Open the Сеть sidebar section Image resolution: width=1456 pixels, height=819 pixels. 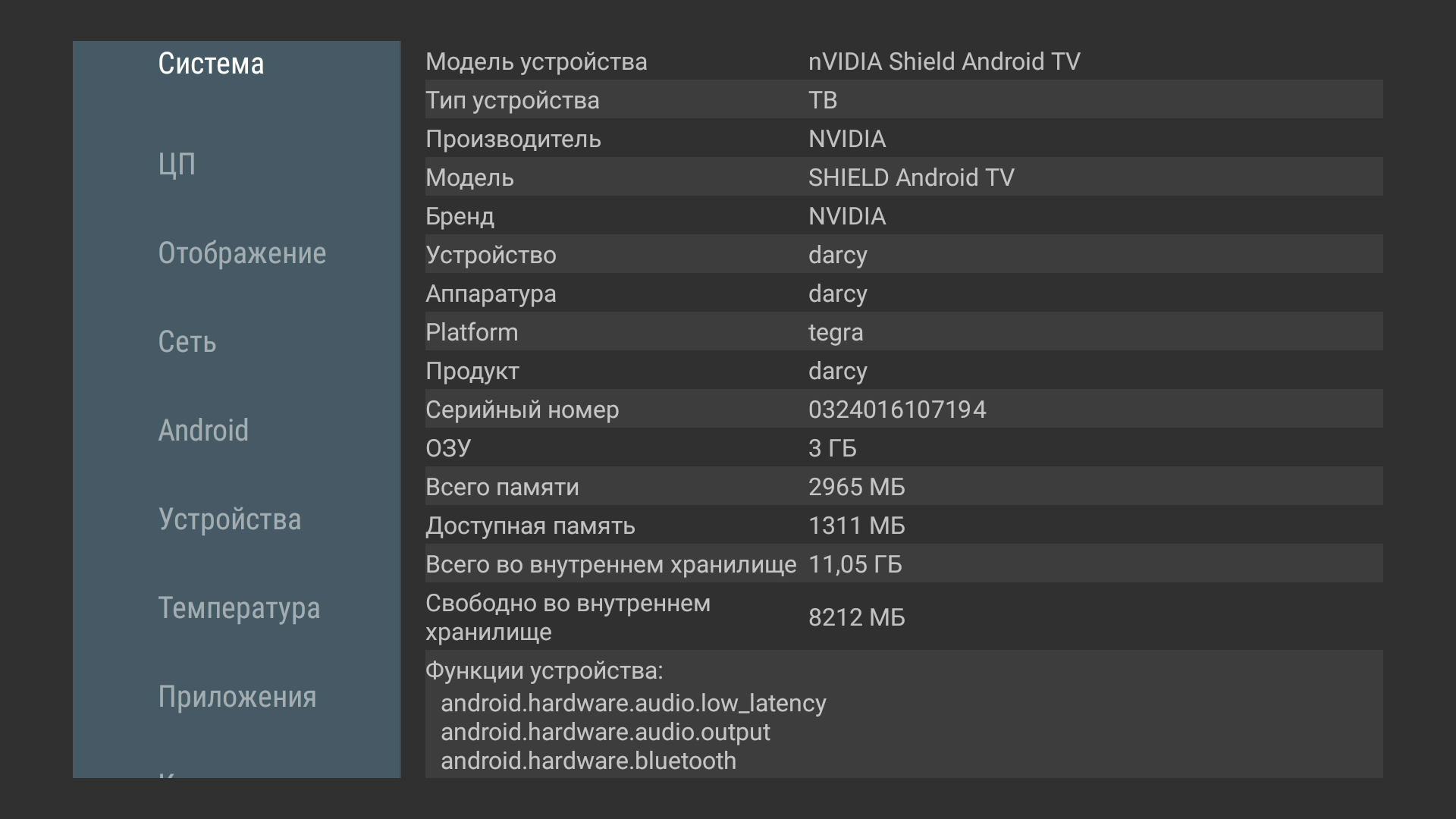click(187, 342)
